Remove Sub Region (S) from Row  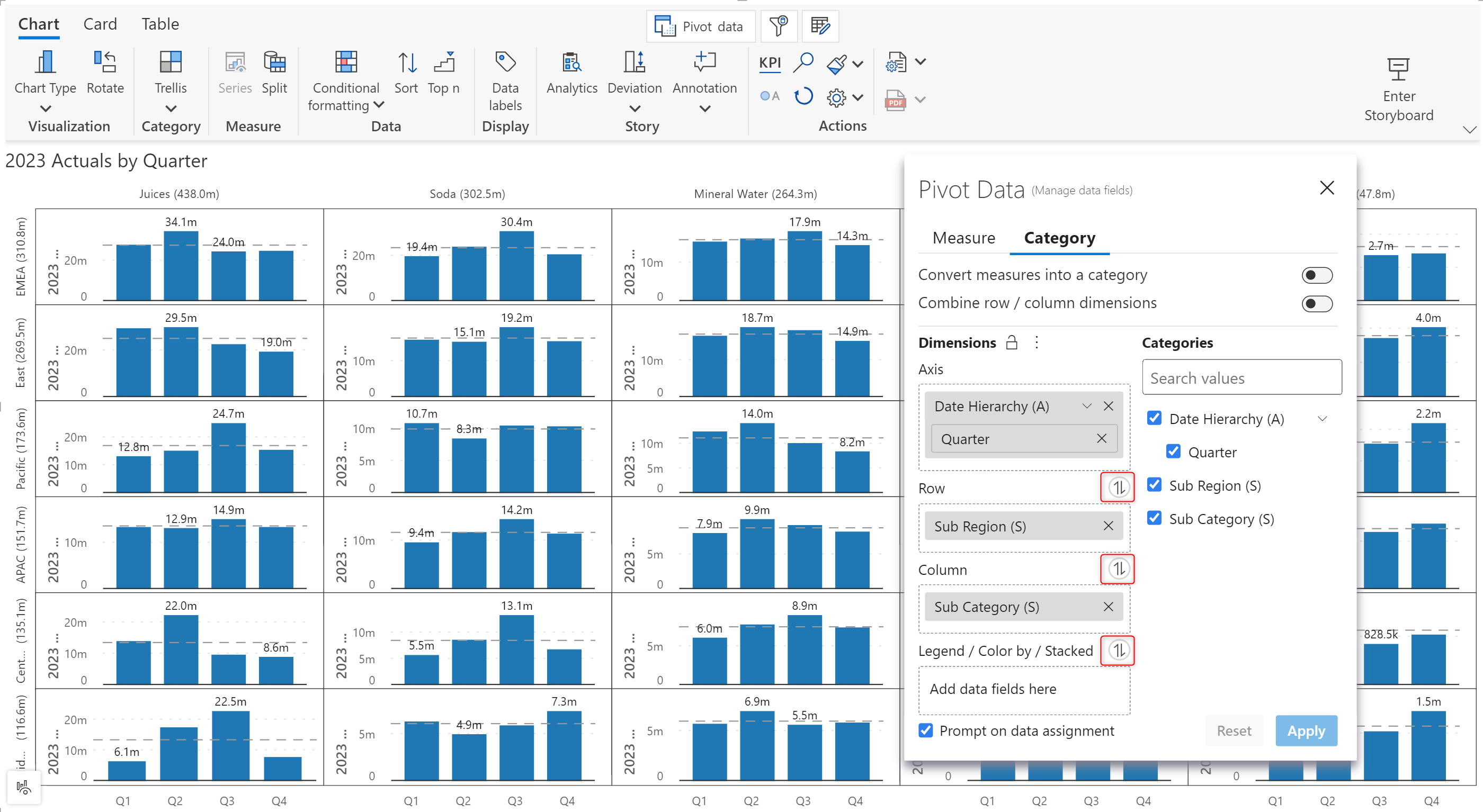1107,526
